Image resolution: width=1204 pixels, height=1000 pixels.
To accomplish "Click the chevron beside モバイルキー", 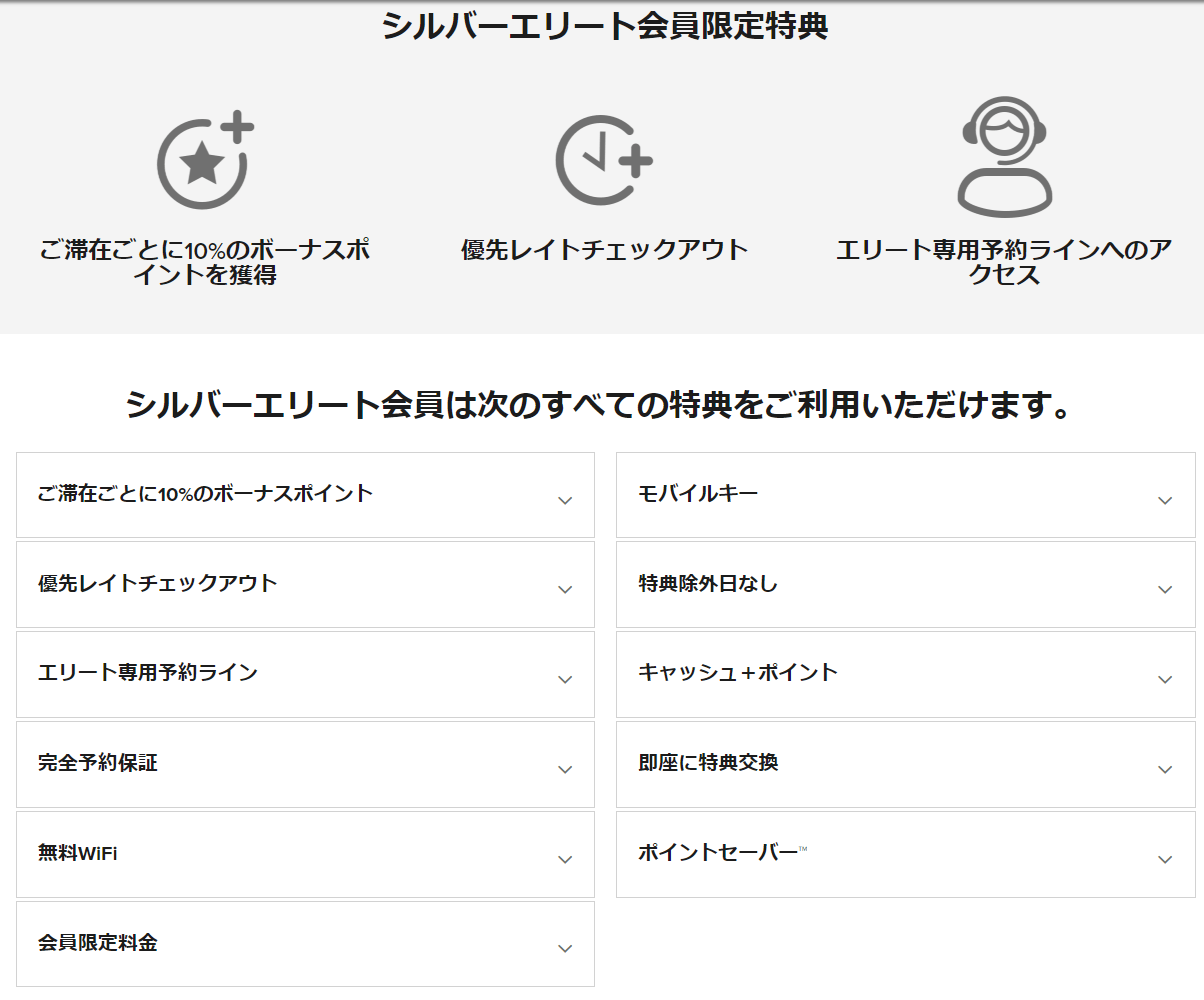I will (1164, 500).
